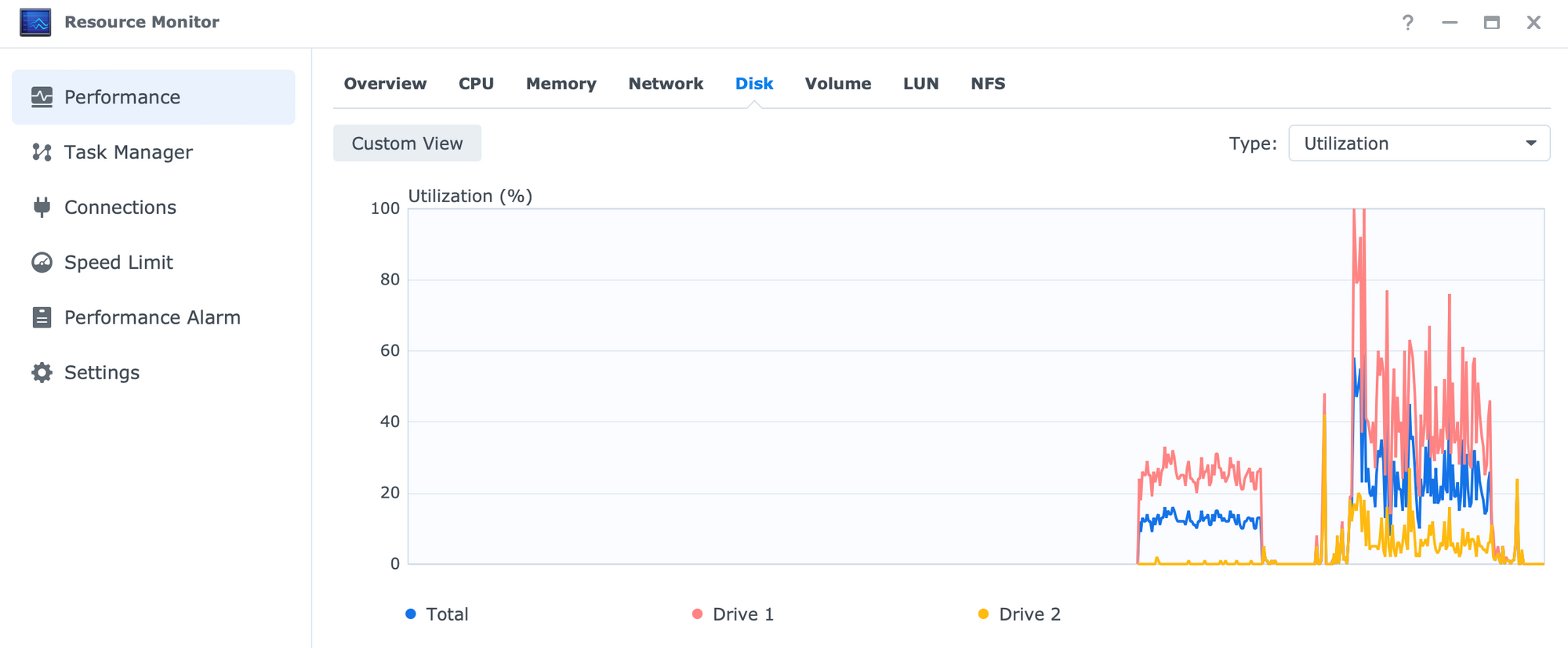Open Settings from the sidebar
1568x648 pixels.
[154, 372]
